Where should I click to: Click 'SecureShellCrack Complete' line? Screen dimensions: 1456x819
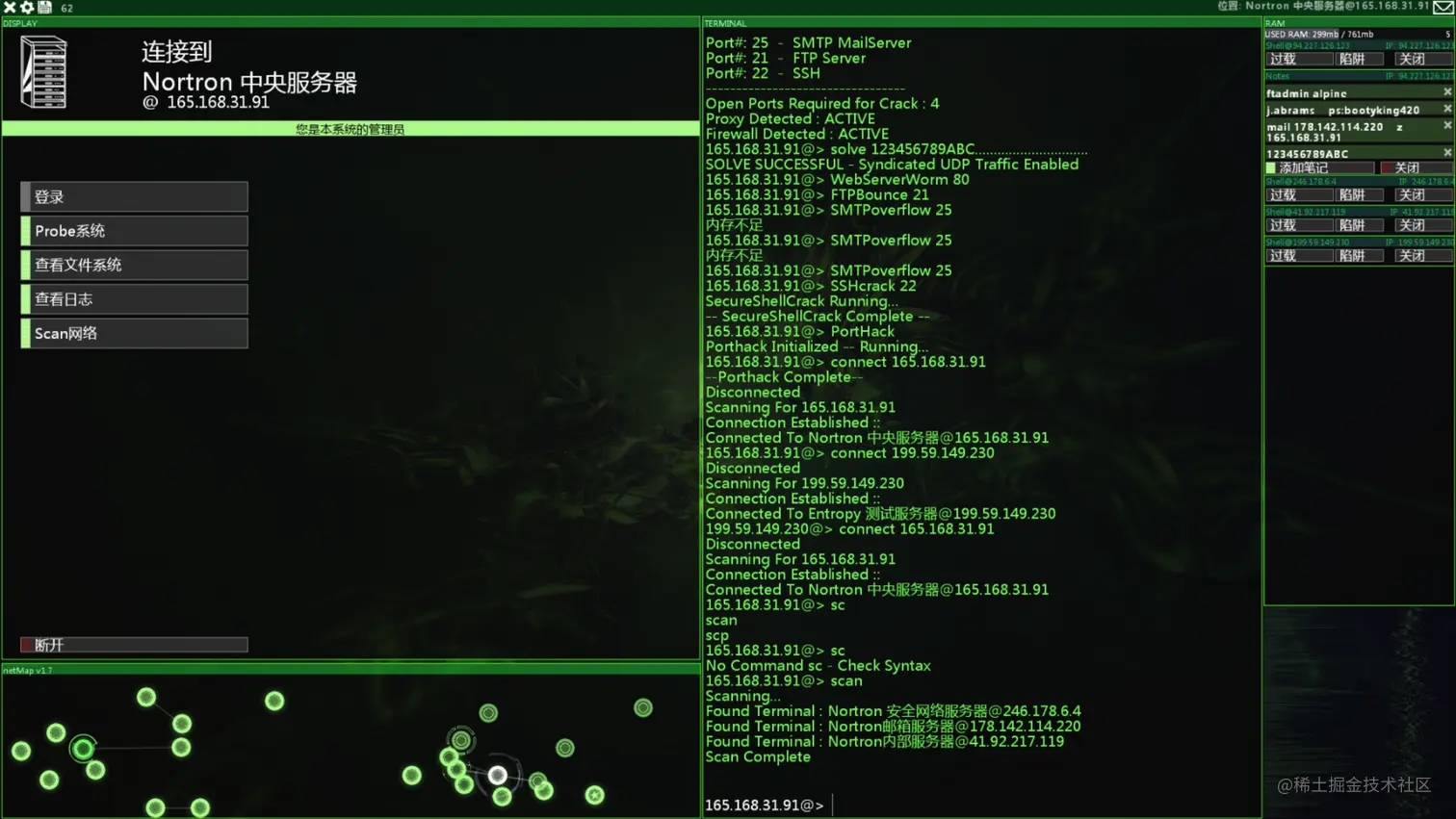pos(817,316)
